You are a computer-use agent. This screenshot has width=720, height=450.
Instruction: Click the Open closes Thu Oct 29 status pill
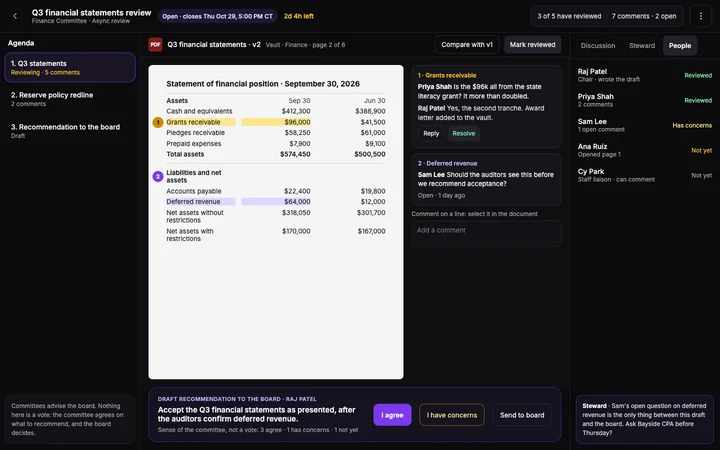217,16
